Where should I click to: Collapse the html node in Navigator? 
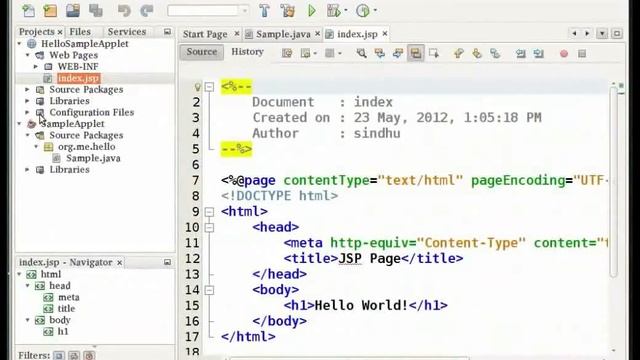(x=19, y=274)
